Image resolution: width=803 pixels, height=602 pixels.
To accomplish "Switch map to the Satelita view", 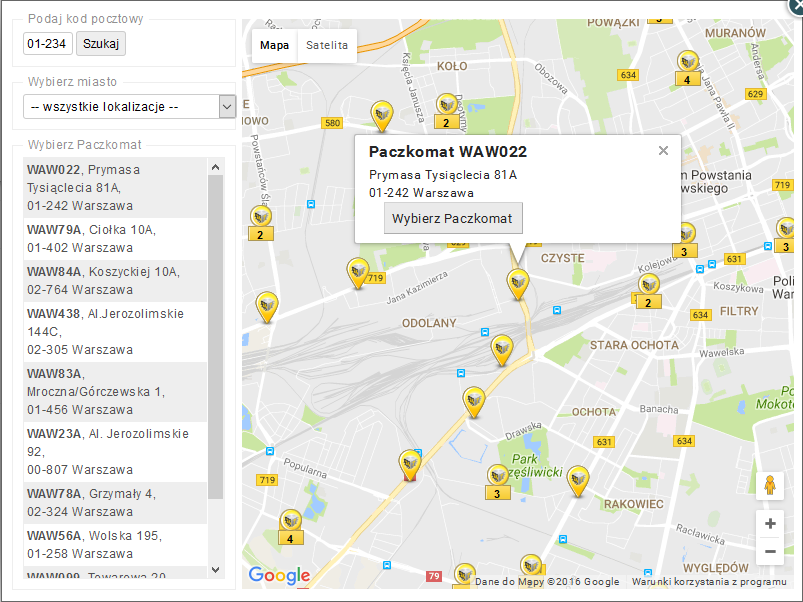I will 327,45.
